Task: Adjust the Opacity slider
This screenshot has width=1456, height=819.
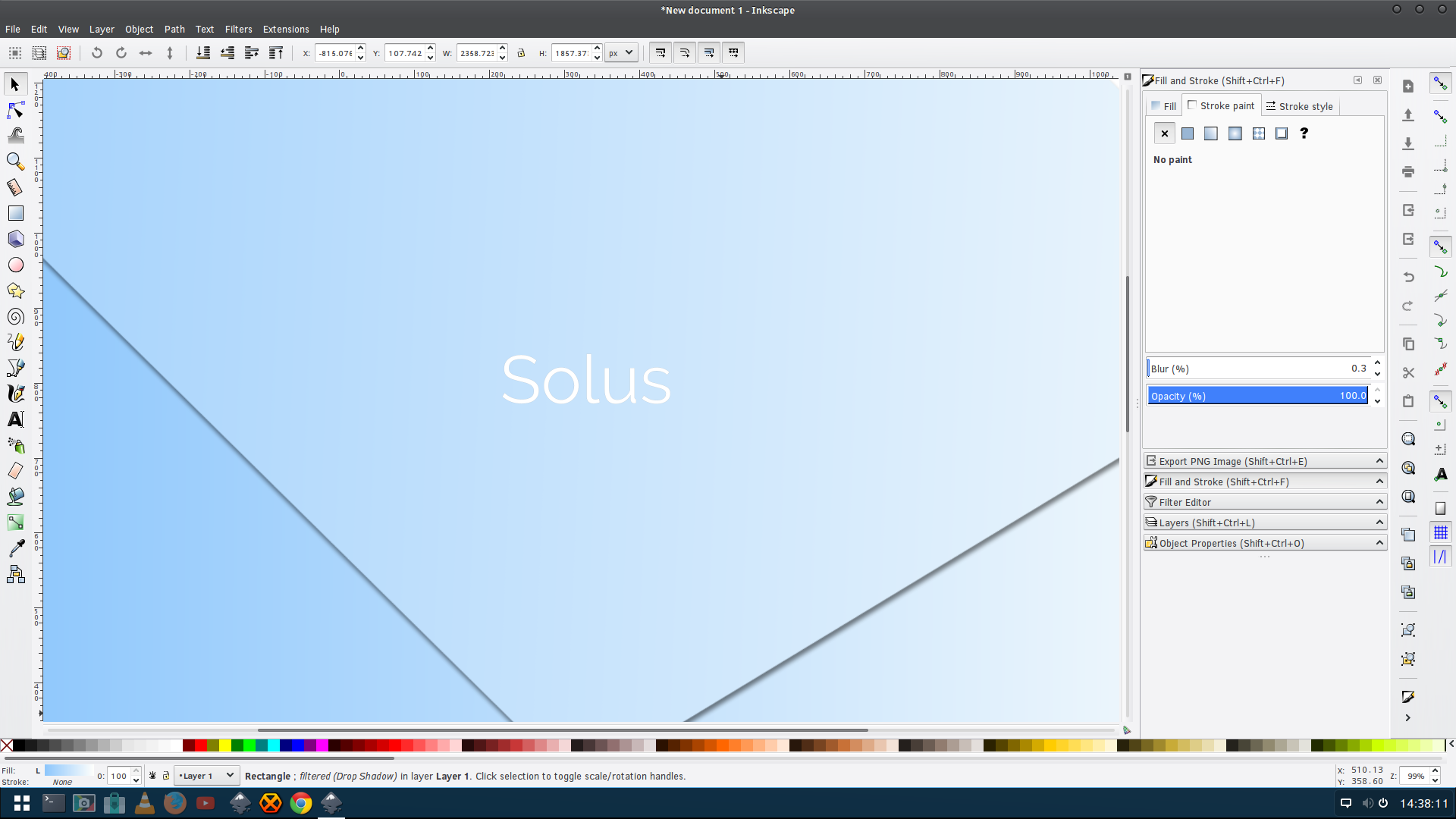Action: [x=1258, y=396]
